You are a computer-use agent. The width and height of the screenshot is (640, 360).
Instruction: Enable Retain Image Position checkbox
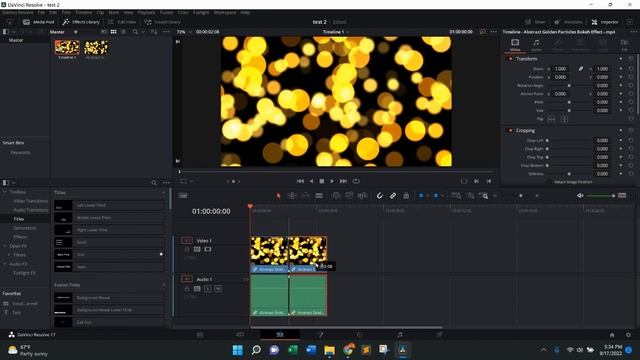click(x=549, y=182)
